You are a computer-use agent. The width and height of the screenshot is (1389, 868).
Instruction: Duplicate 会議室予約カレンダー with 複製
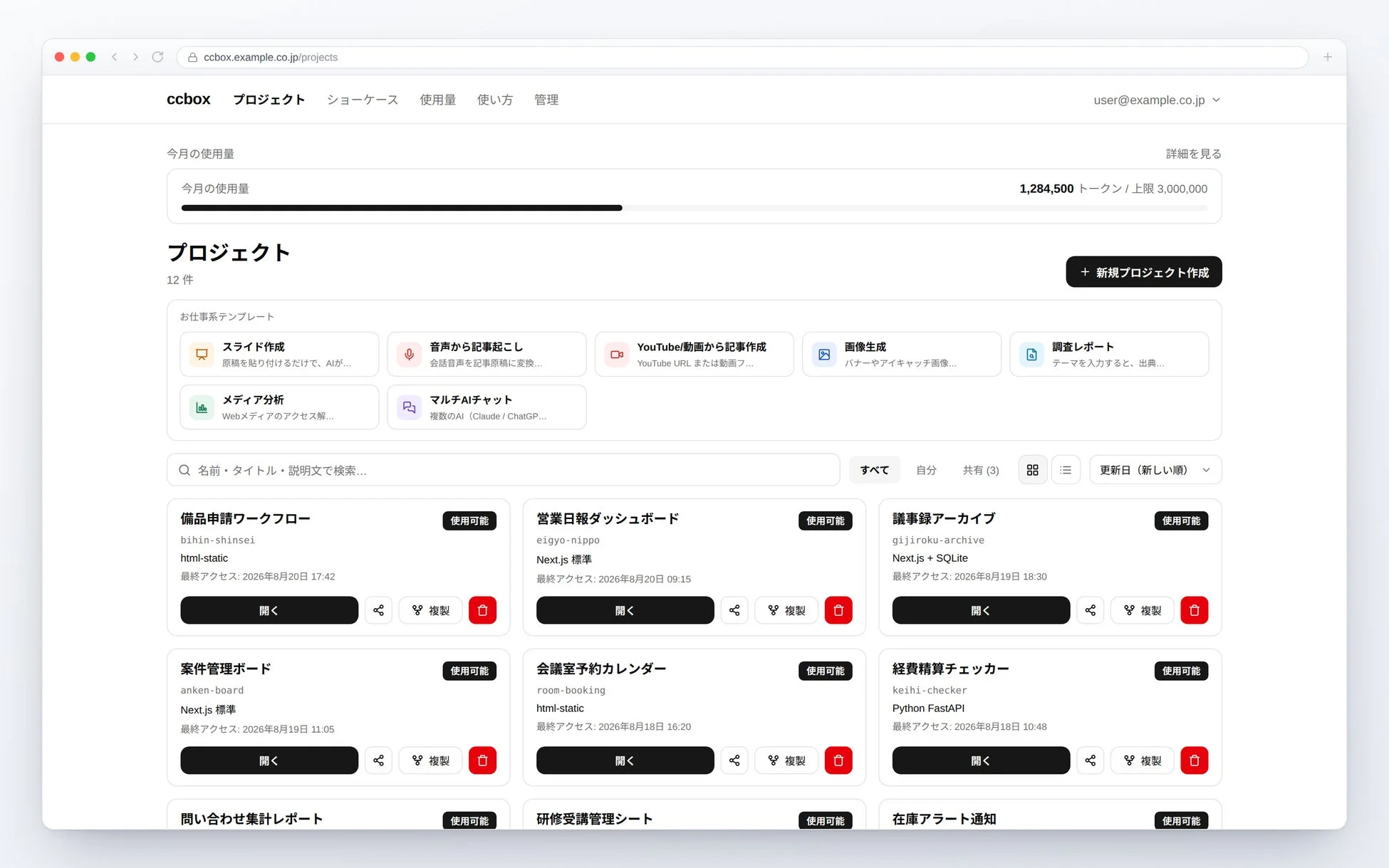[x=786, y=760]
